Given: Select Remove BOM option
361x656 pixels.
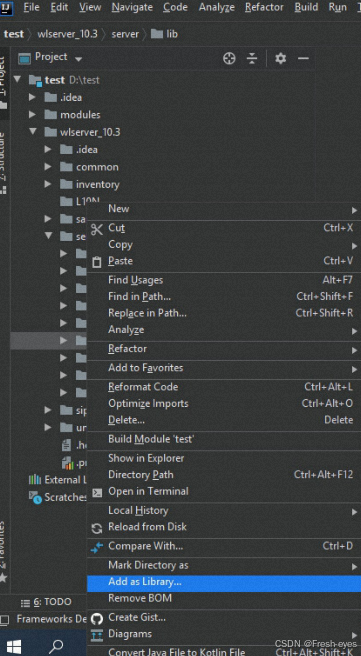Looking at the screenshot, I should [224, 598].
